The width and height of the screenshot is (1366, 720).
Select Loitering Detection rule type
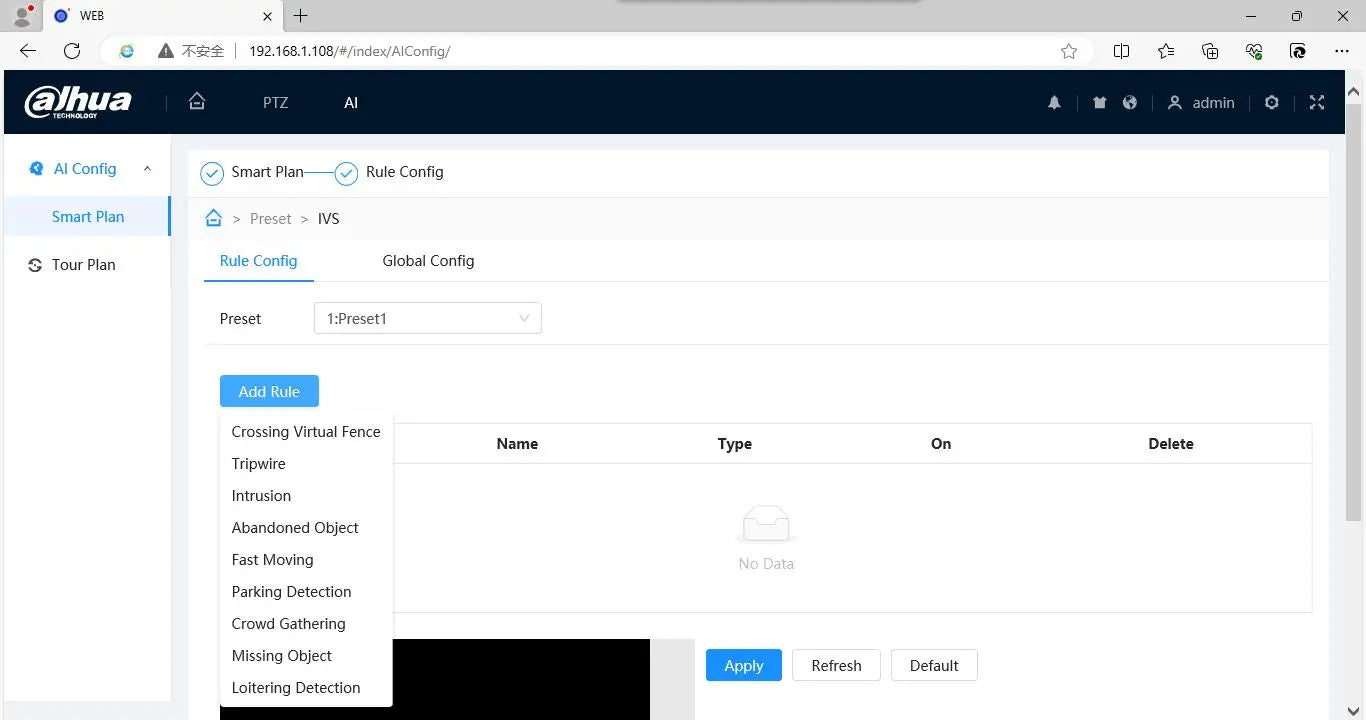pyautogui.click(x=296, y=688)
